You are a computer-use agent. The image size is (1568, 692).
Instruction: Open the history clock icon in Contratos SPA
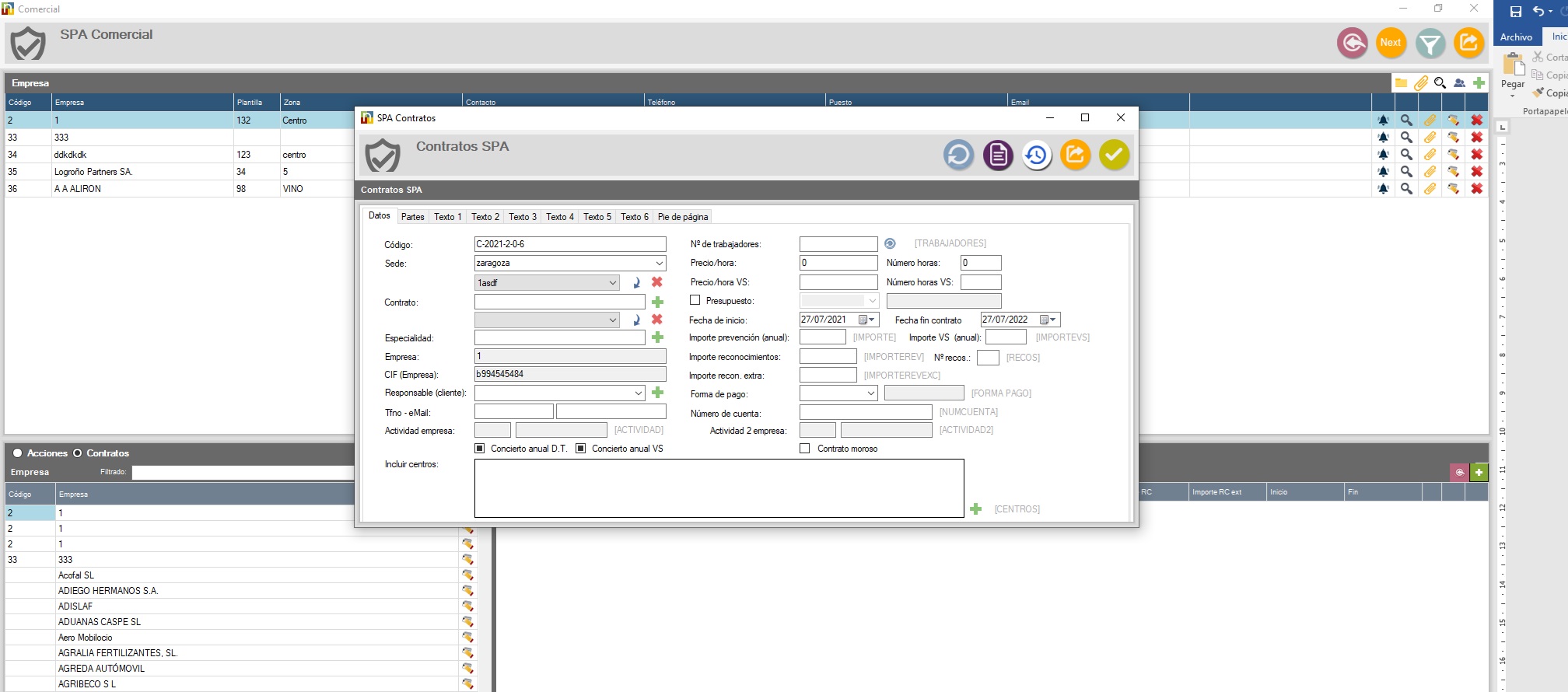coord(1036,155)
